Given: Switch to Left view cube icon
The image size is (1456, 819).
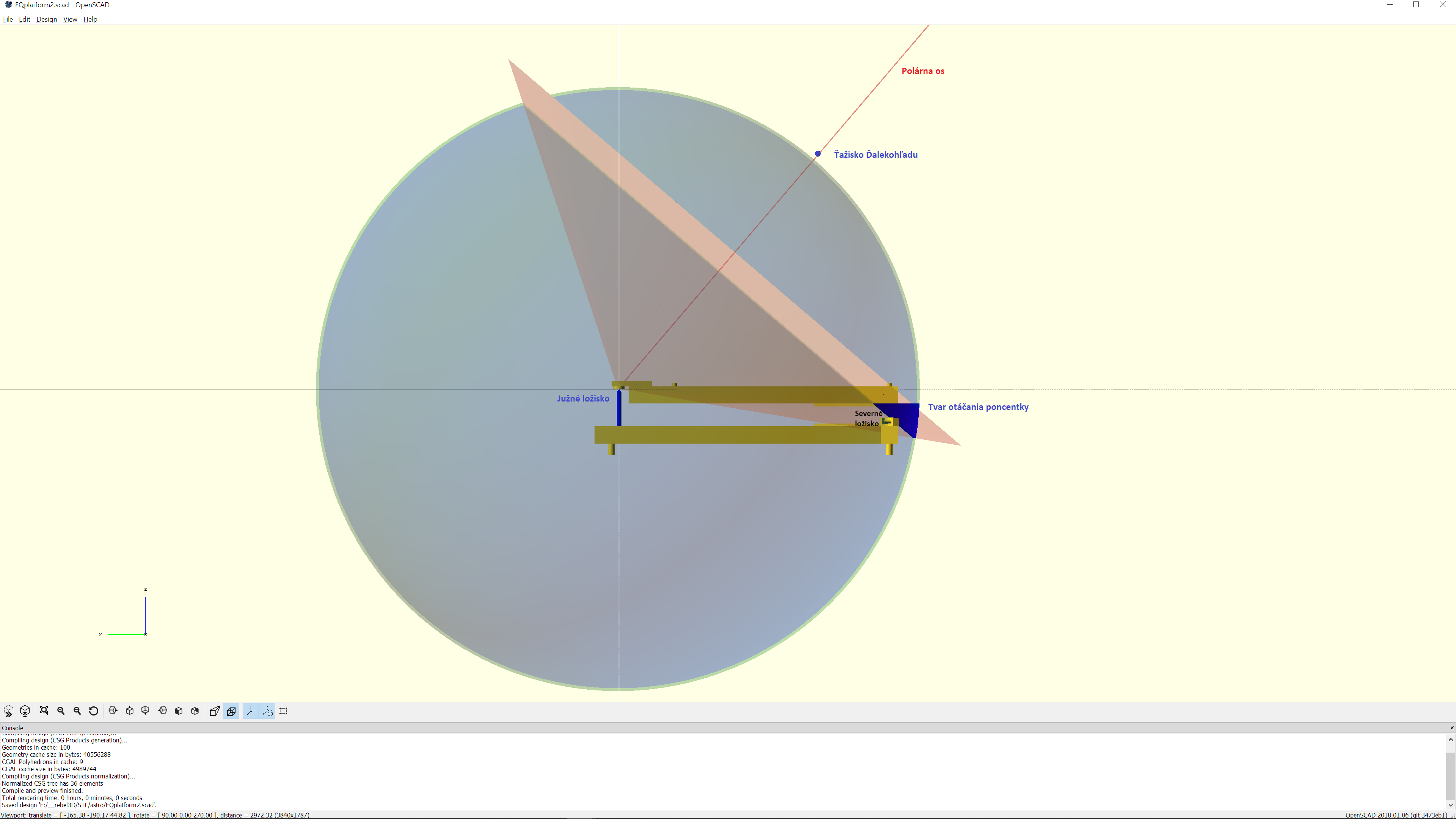Looking at the screenshot, I should pos(163,711).
